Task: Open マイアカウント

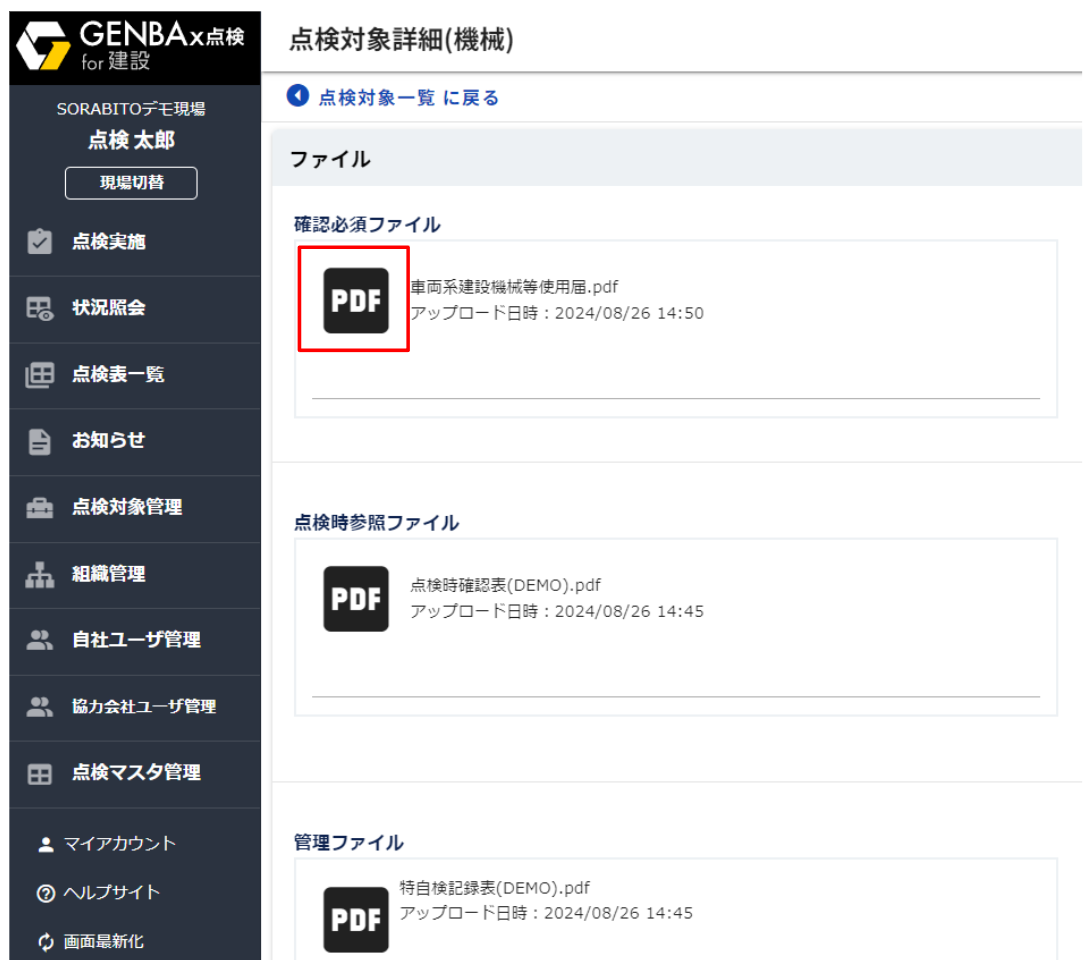Action: pos(120,844)
